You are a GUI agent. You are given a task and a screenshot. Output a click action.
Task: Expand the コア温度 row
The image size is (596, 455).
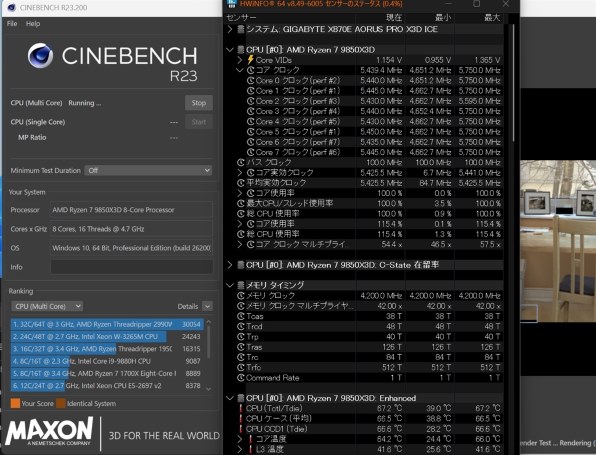pos(239,439)
